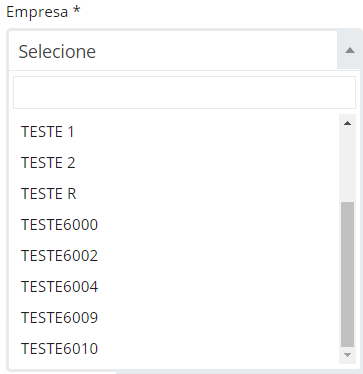Pick TESTE6009 from the dropdown list
The width and height of the screenshot is (363, 374).
click(174, 318)
